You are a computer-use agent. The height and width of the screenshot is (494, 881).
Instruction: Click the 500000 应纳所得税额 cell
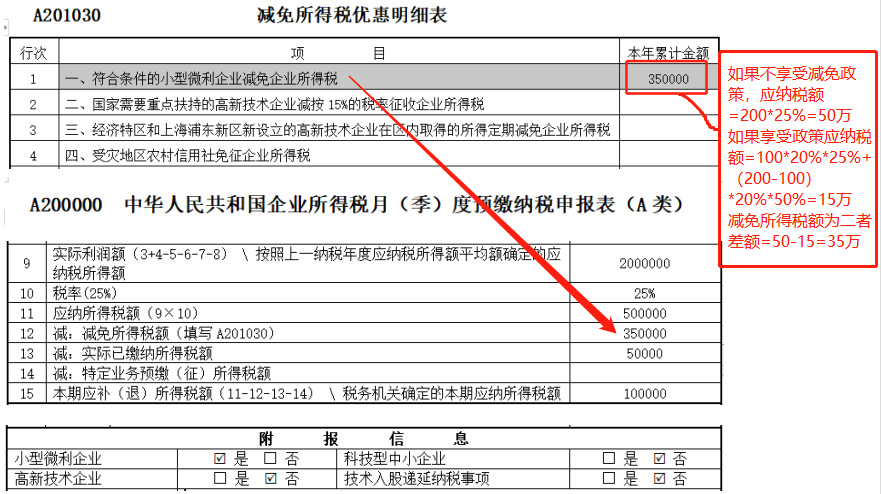(x=644, y=313)
